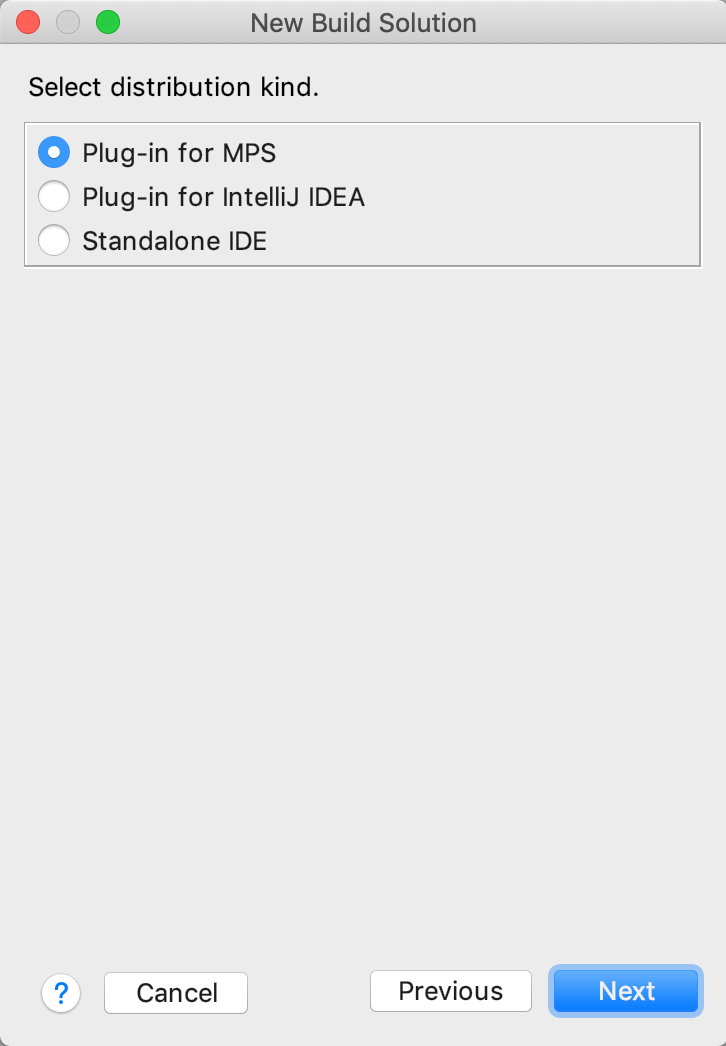Screen dimensions: 726x1046
Task: Click the unselected Standalone IDE radio circle
Action: (54, 240)
